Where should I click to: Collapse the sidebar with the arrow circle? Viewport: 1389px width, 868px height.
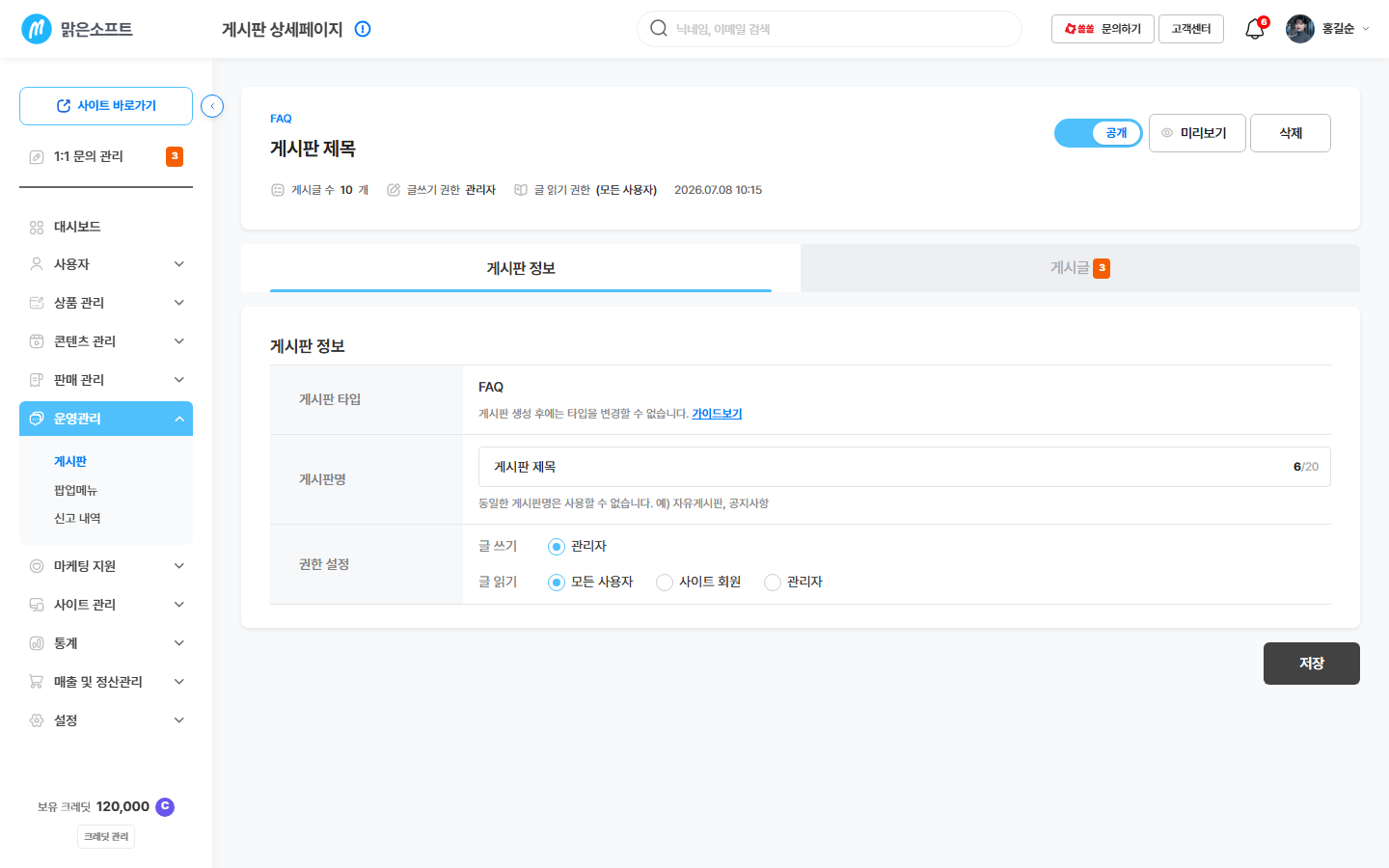click(212, 106)
